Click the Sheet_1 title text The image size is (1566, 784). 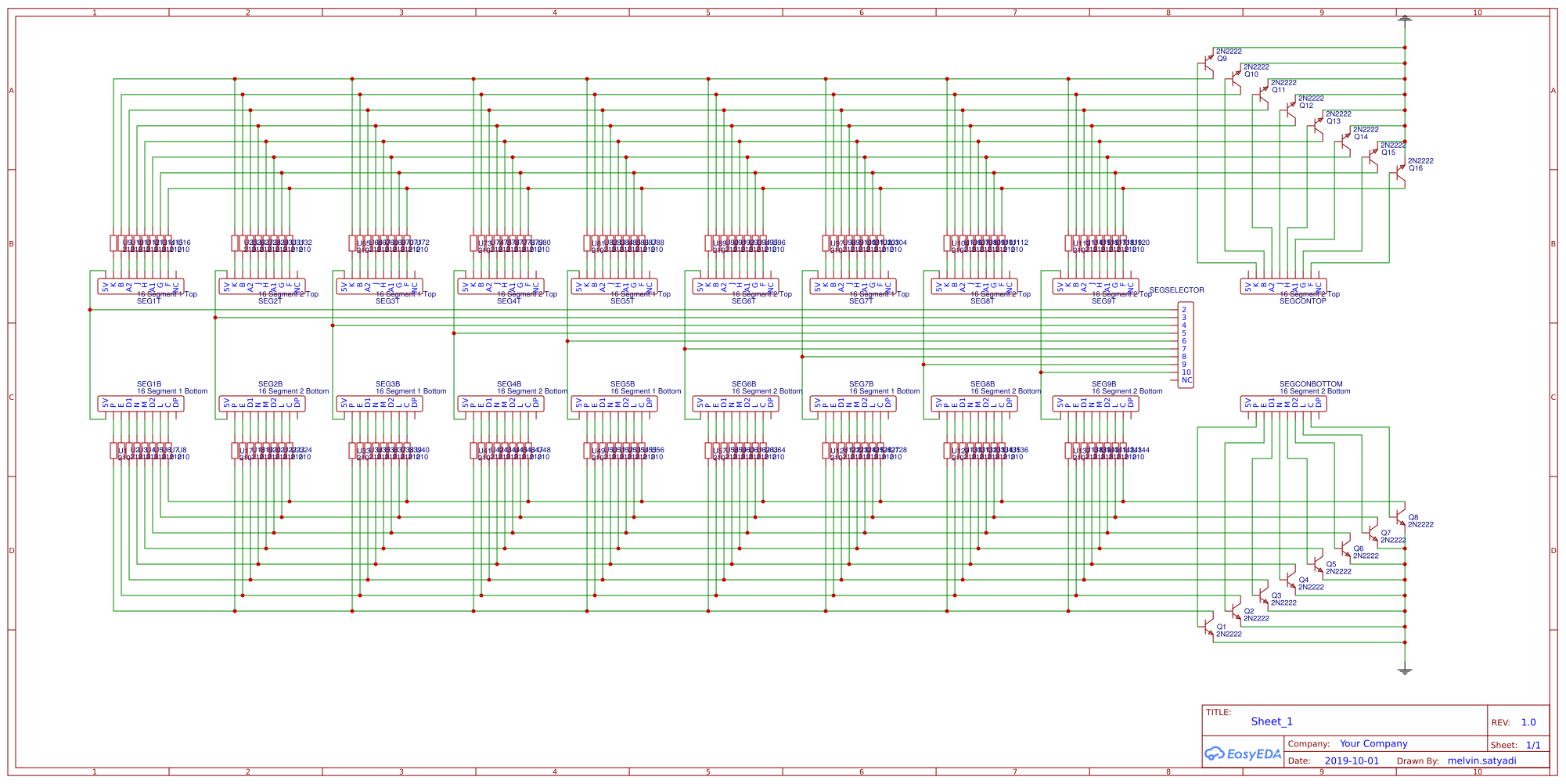point(1273,721)
